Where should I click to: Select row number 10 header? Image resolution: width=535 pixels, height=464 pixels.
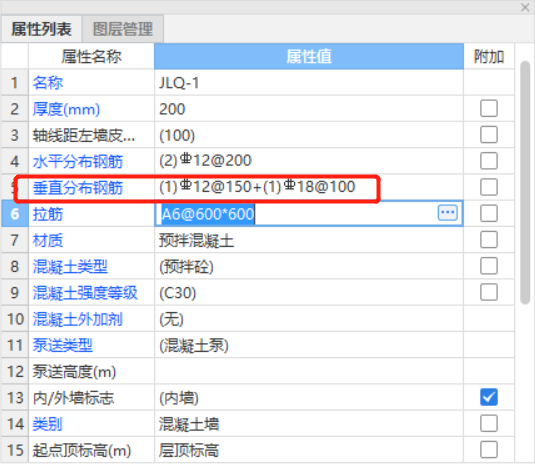[x=15, y=319]
